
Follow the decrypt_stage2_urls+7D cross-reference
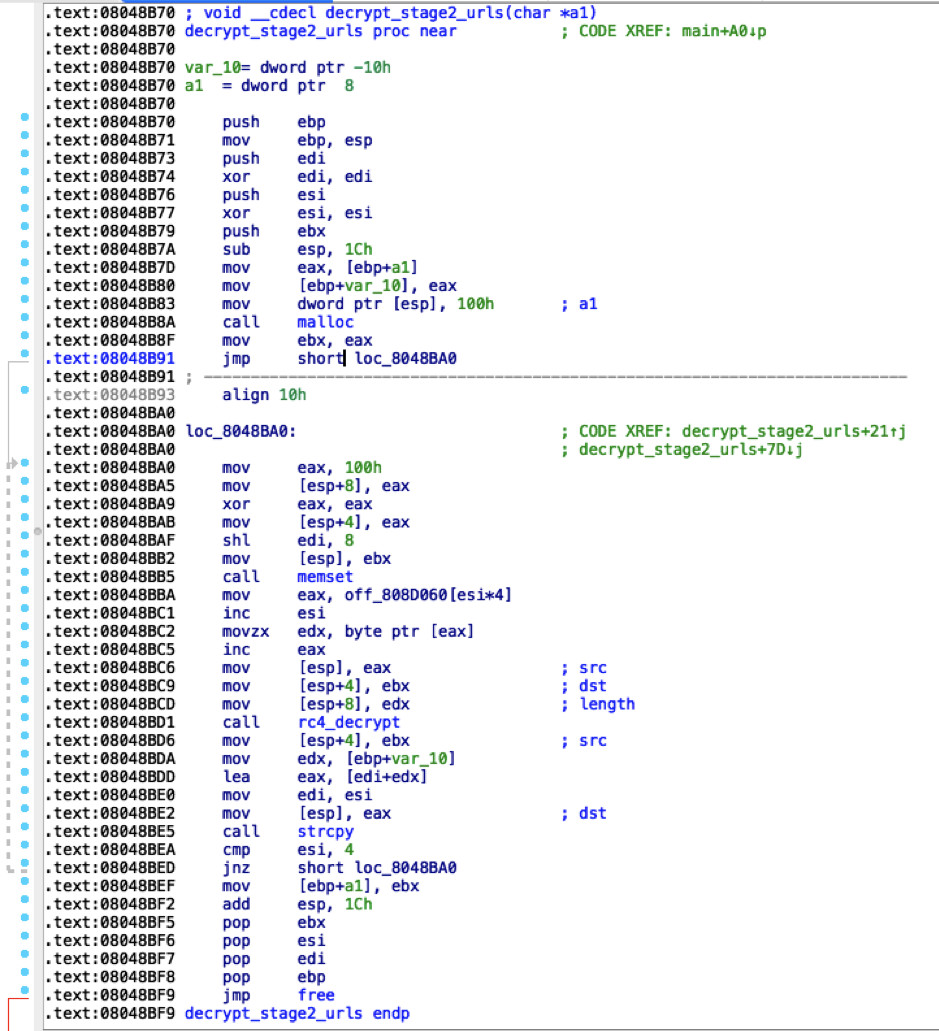point(690,450)
